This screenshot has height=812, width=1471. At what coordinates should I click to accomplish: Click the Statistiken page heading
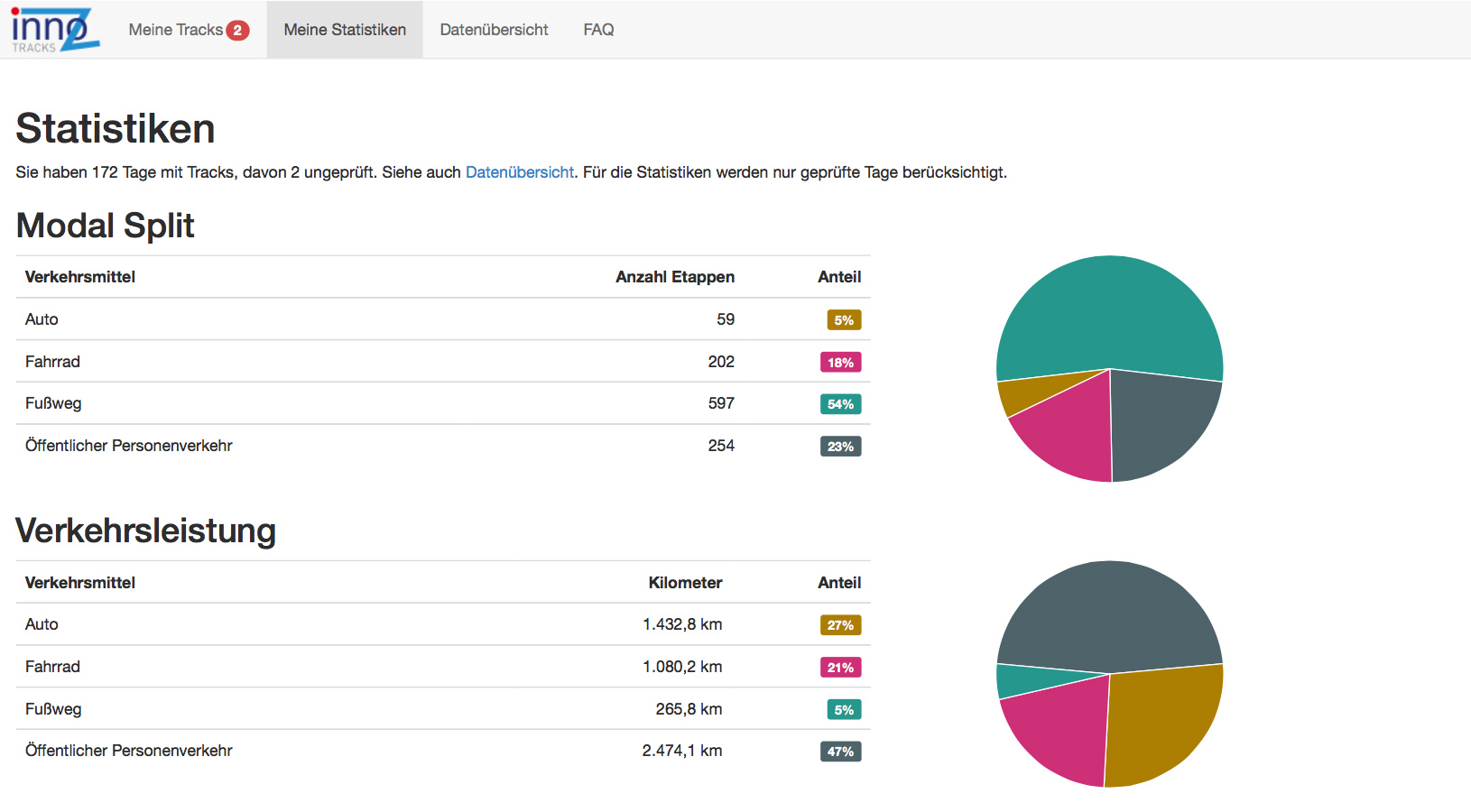coord(116,128)
